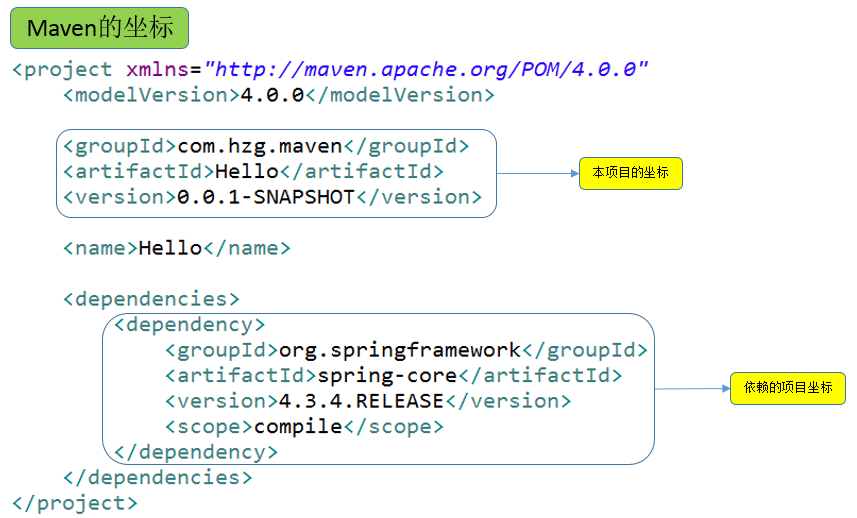Click the opening <project tag text

click(x=62, y=69)
